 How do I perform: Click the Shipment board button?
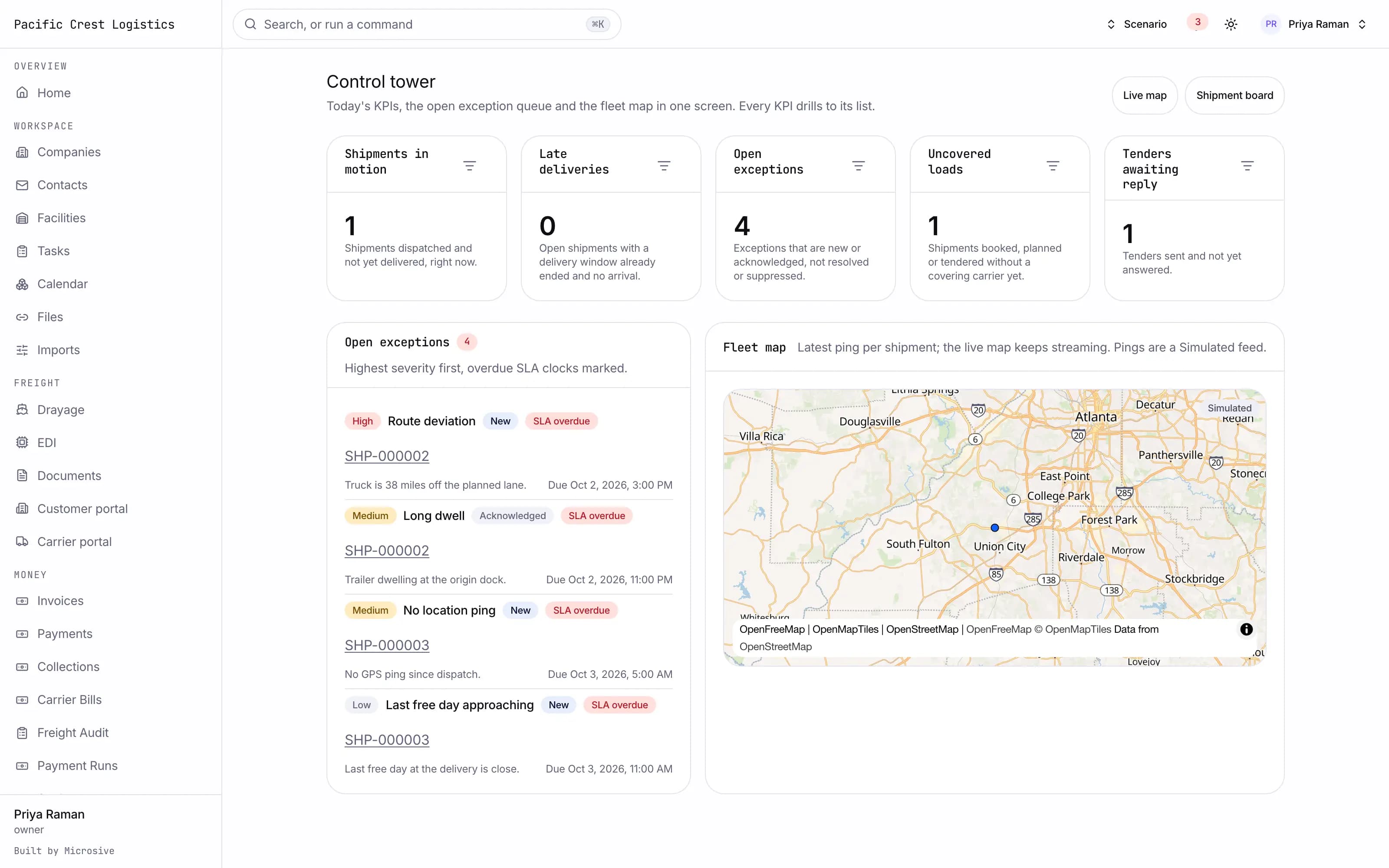tap(1234, 95)
